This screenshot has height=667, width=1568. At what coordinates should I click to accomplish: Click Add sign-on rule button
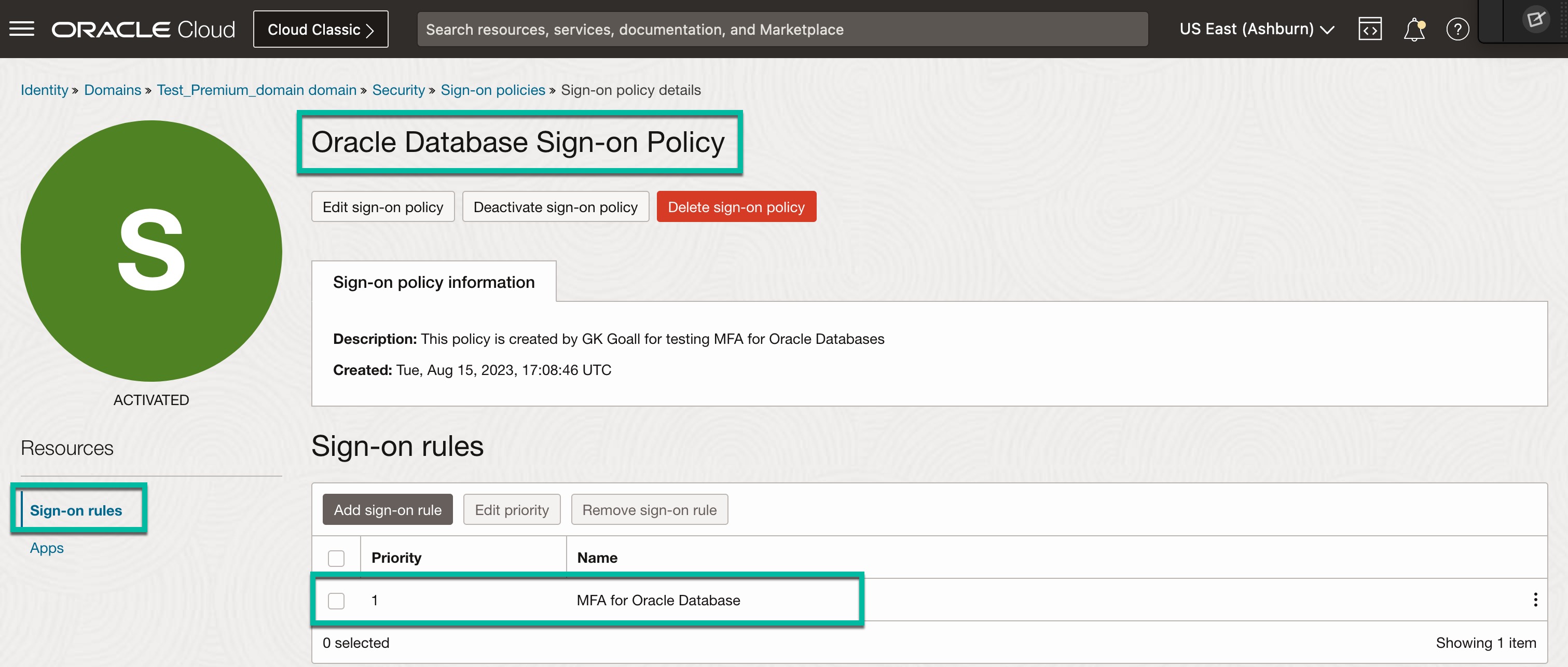tap(387, 509)
